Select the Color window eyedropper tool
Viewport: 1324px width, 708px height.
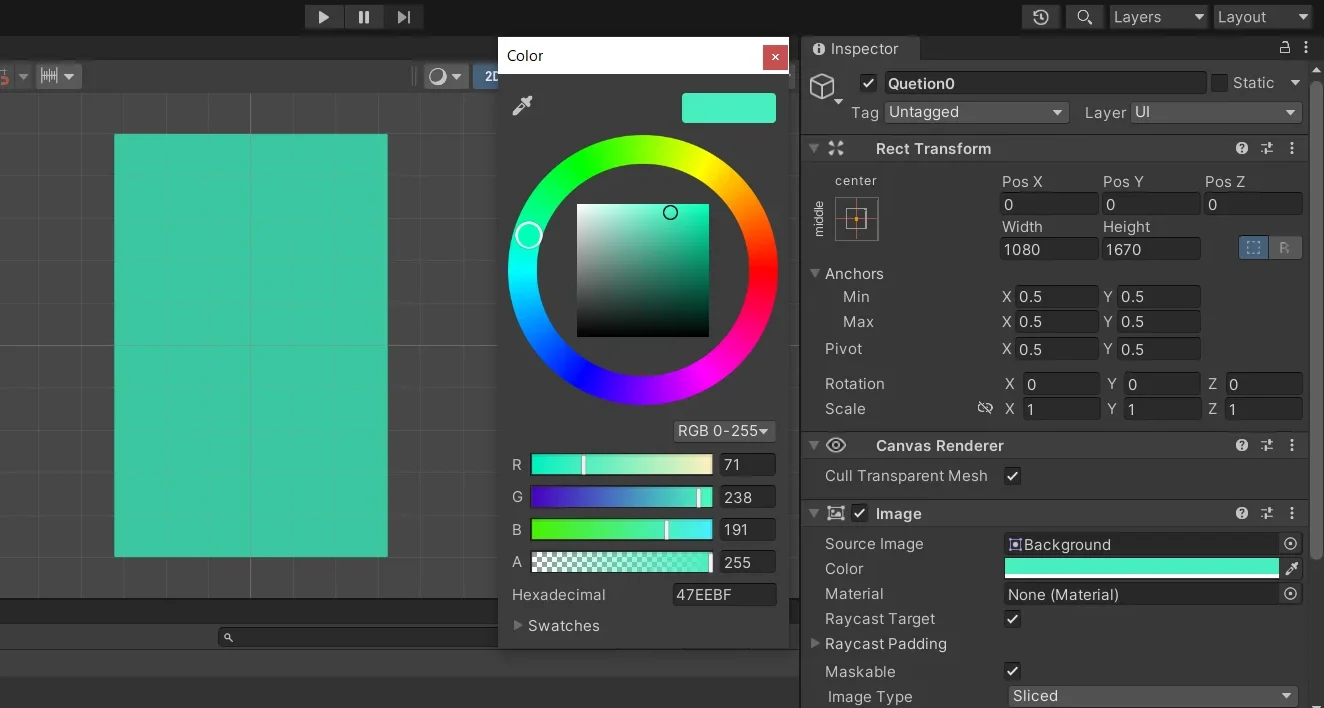(522, 106)
